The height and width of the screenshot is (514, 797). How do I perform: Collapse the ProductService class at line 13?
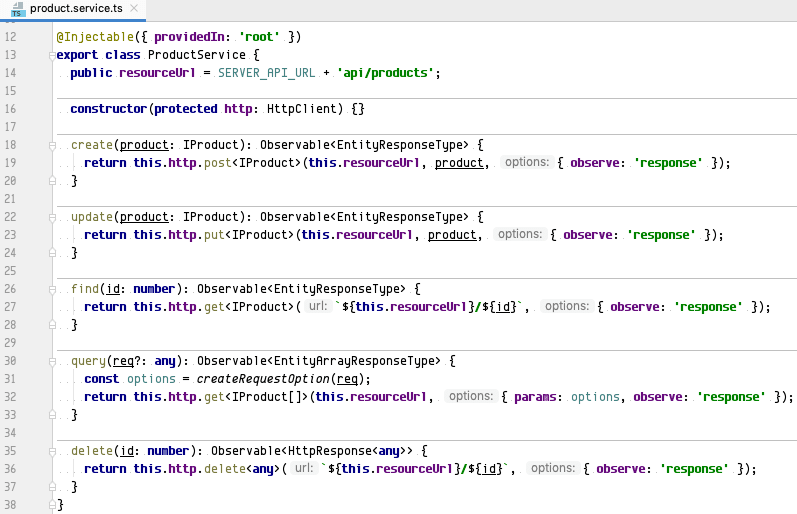[x=52, y=55]
